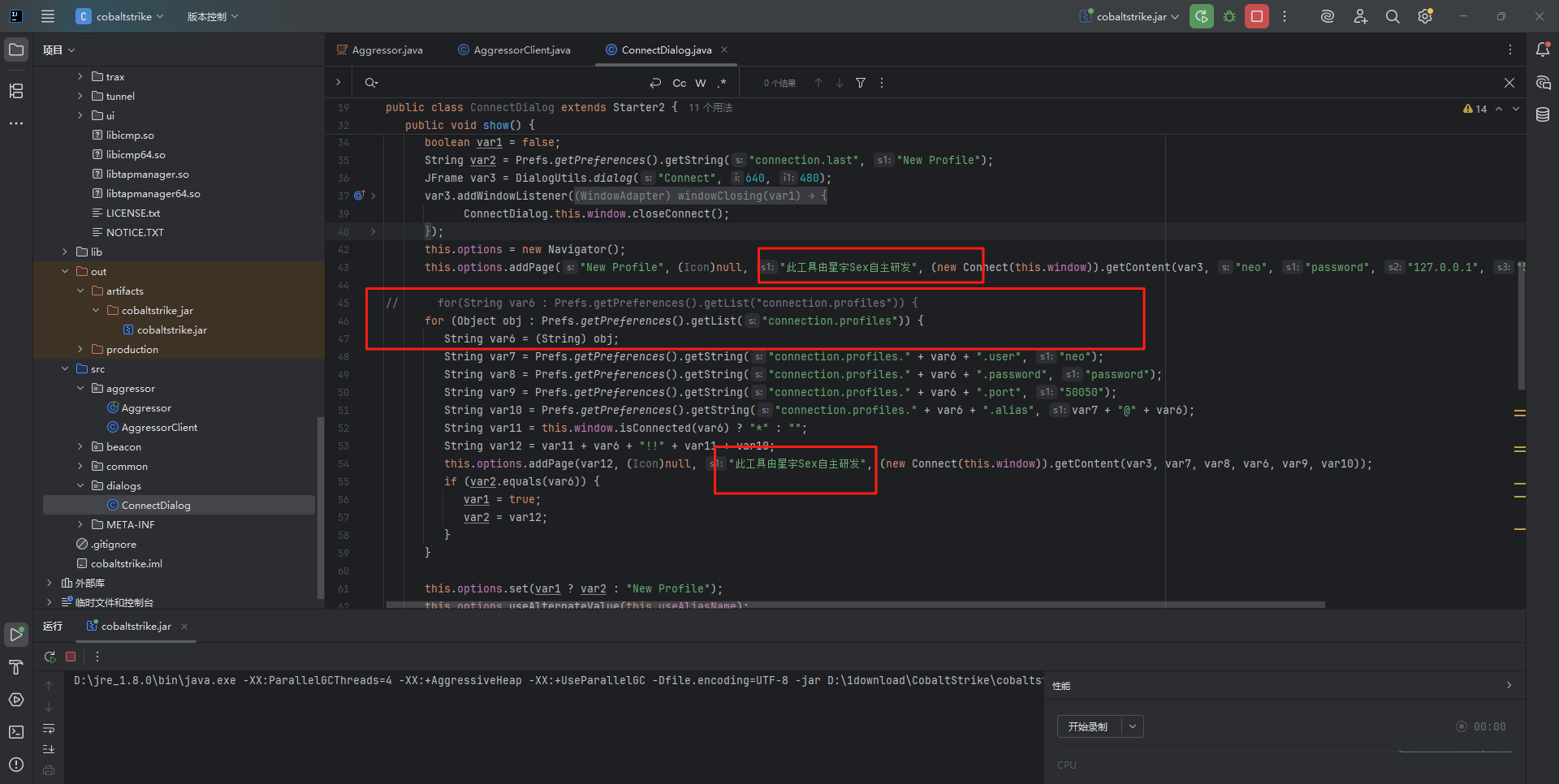1559x784 pixels.
Task: Switch to Aggressor.java tab
Action: click(380, 50)
